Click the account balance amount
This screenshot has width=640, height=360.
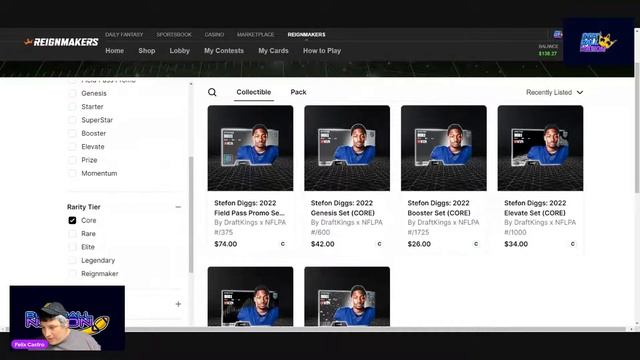point(548,53)
